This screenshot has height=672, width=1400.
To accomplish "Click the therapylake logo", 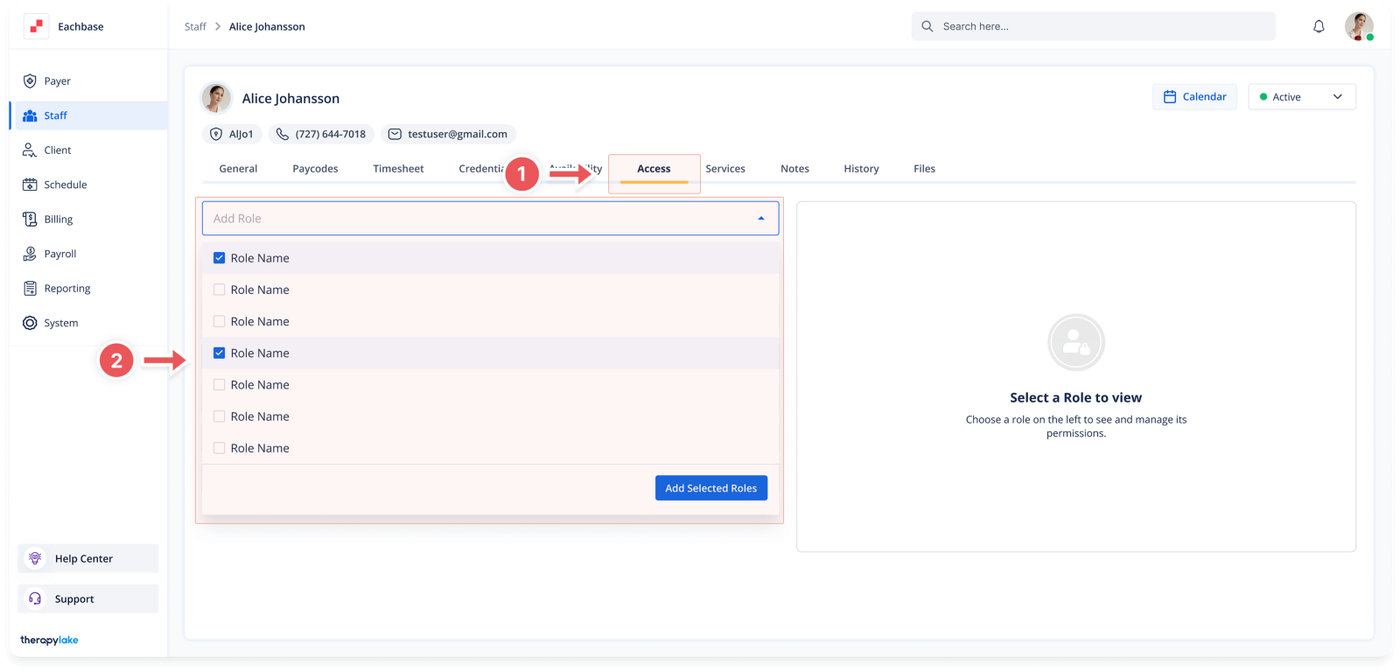I will pyautogui.click(x=49, y=640).
